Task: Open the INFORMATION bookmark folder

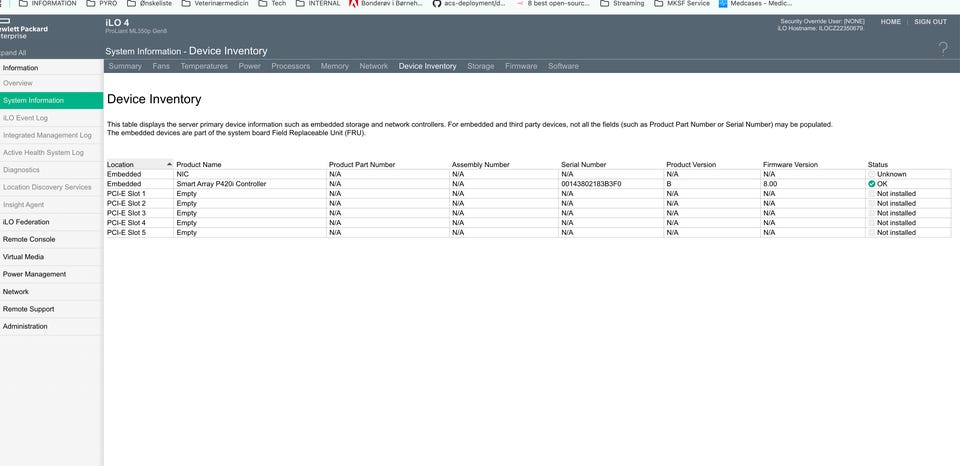Action: [x=48, y=4]
